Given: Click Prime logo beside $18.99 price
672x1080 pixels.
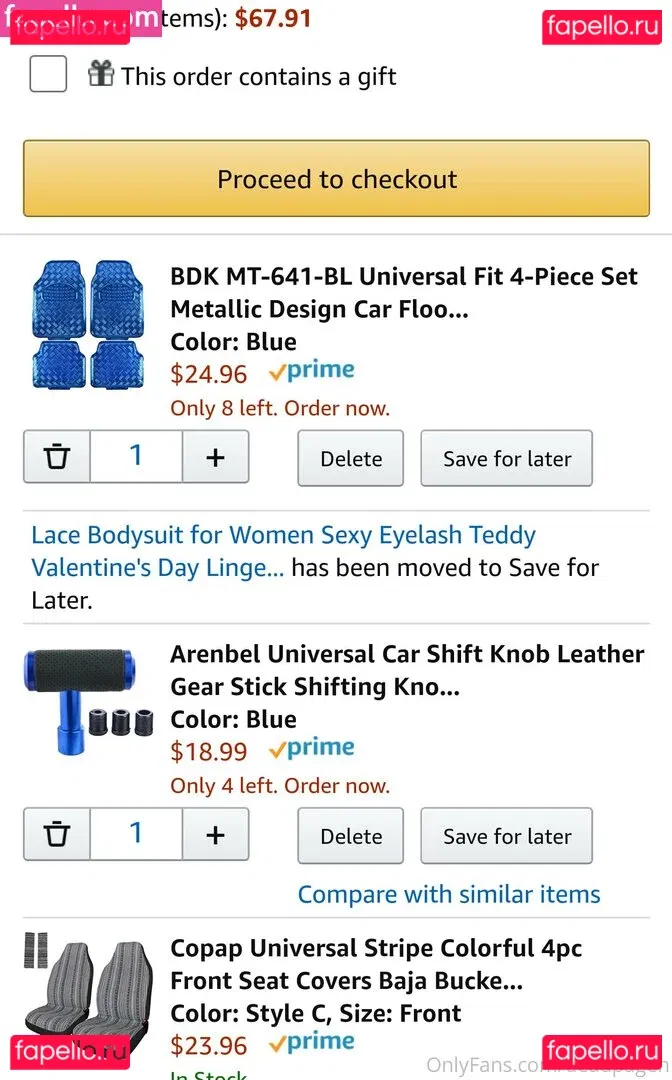Looking at the screenshot, I should tap(311, 749).
